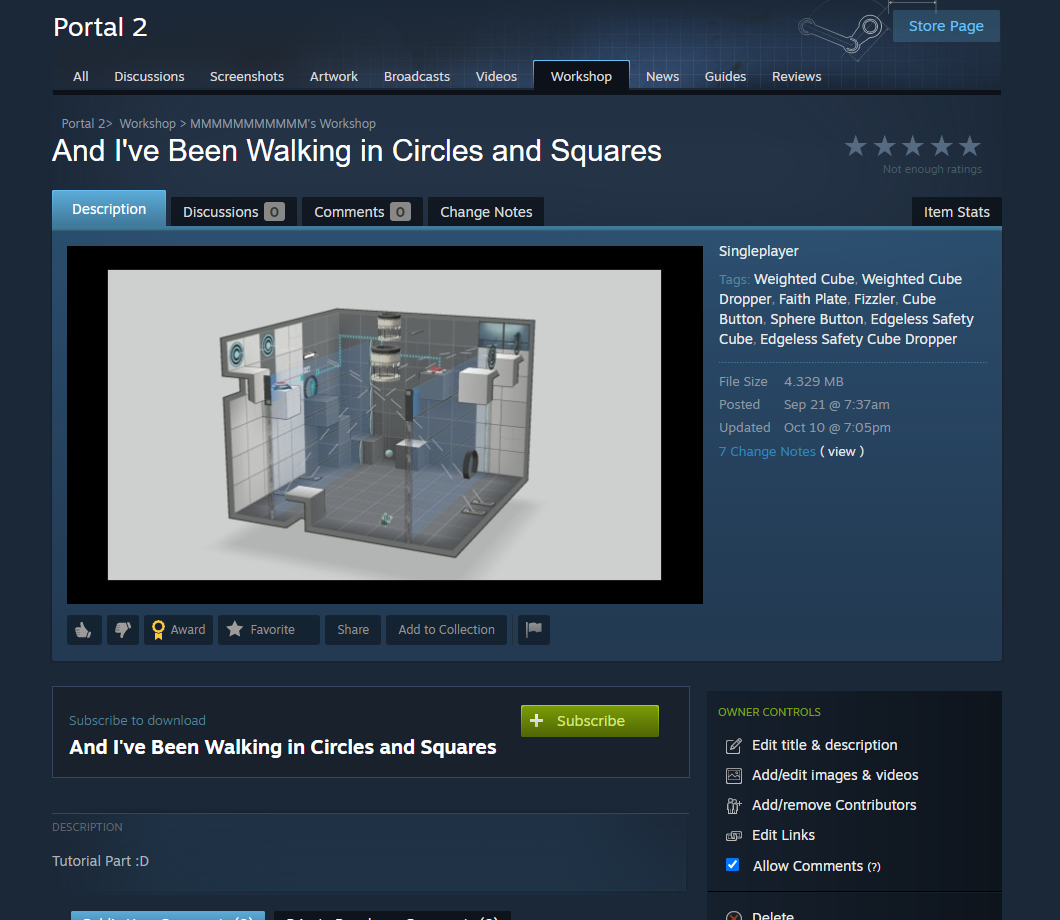This screenshot has width=1060, height=920.
Task: Give a thumbs up rating
Action: 84,629
